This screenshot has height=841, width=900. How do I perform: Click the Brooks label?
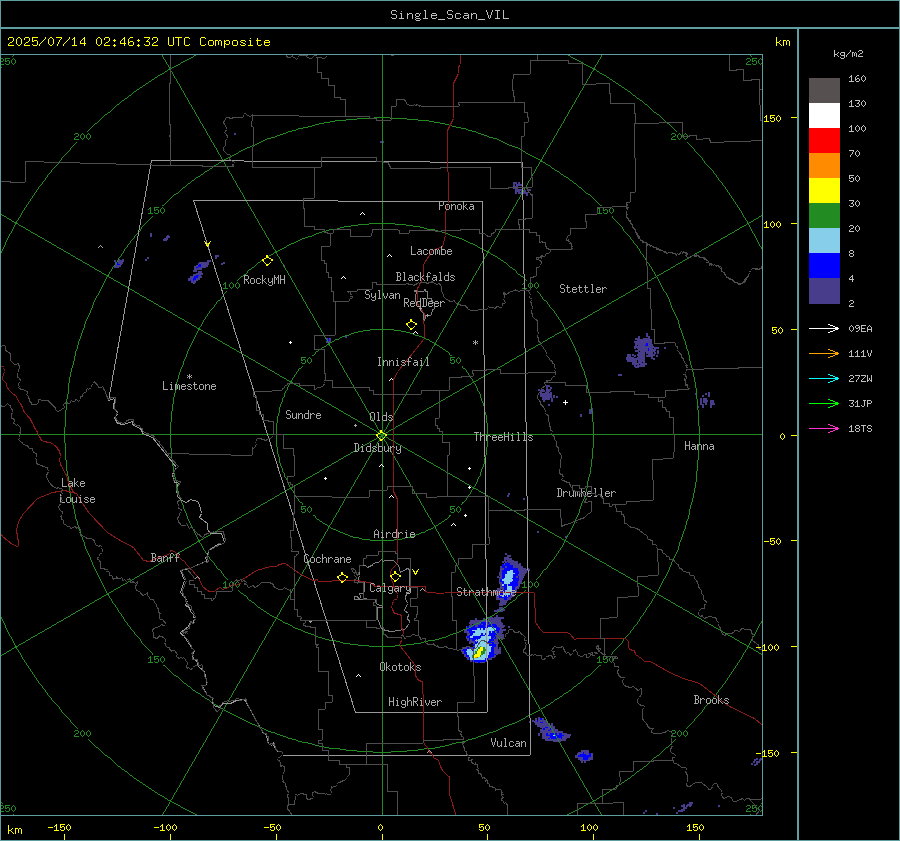711,700
